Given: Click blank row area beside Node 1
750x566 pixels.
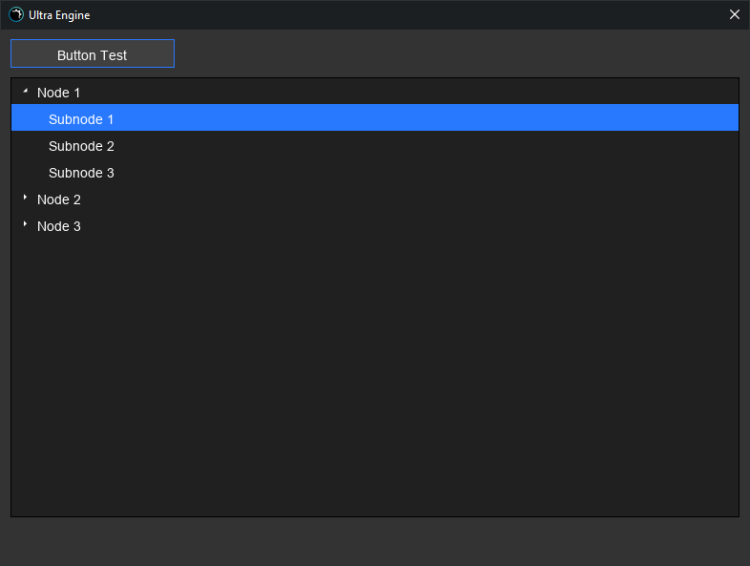Looking at the screenshot, I should (400, 93).
